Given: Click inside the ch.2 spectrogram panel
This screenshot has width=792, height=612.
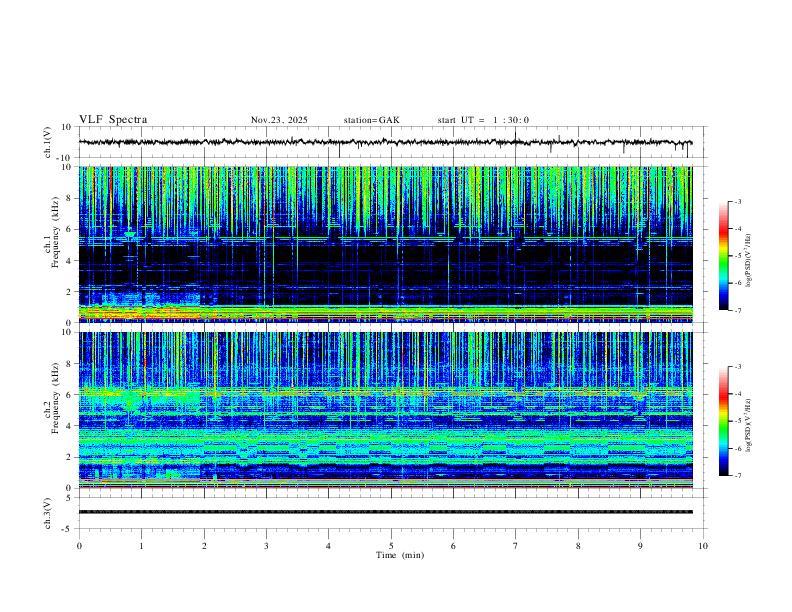Looking at the screenshot, I should (386, 410).
